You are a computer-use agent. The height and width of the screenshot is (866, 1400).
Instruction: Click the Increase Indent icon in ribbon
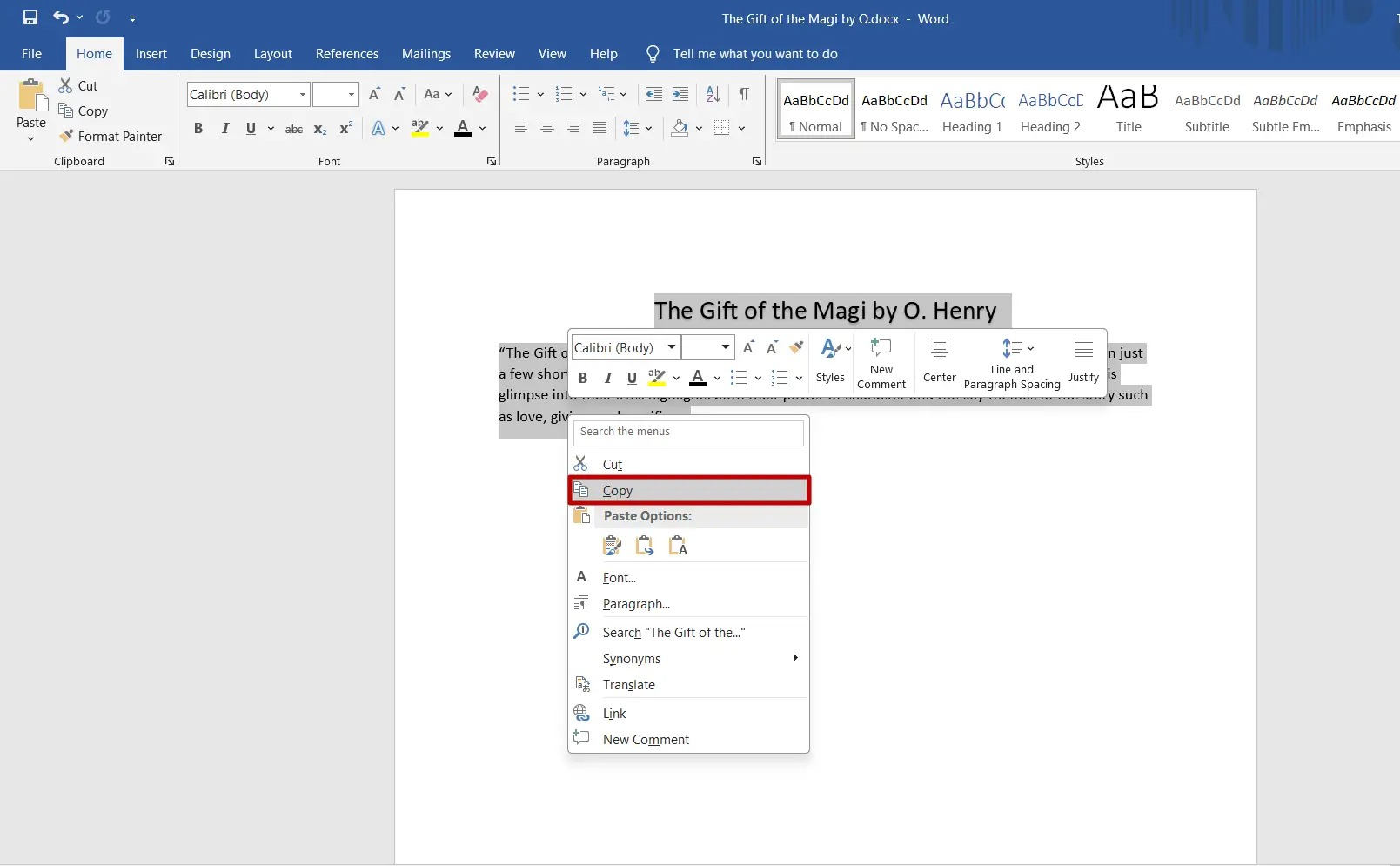(x=680, y=94)
